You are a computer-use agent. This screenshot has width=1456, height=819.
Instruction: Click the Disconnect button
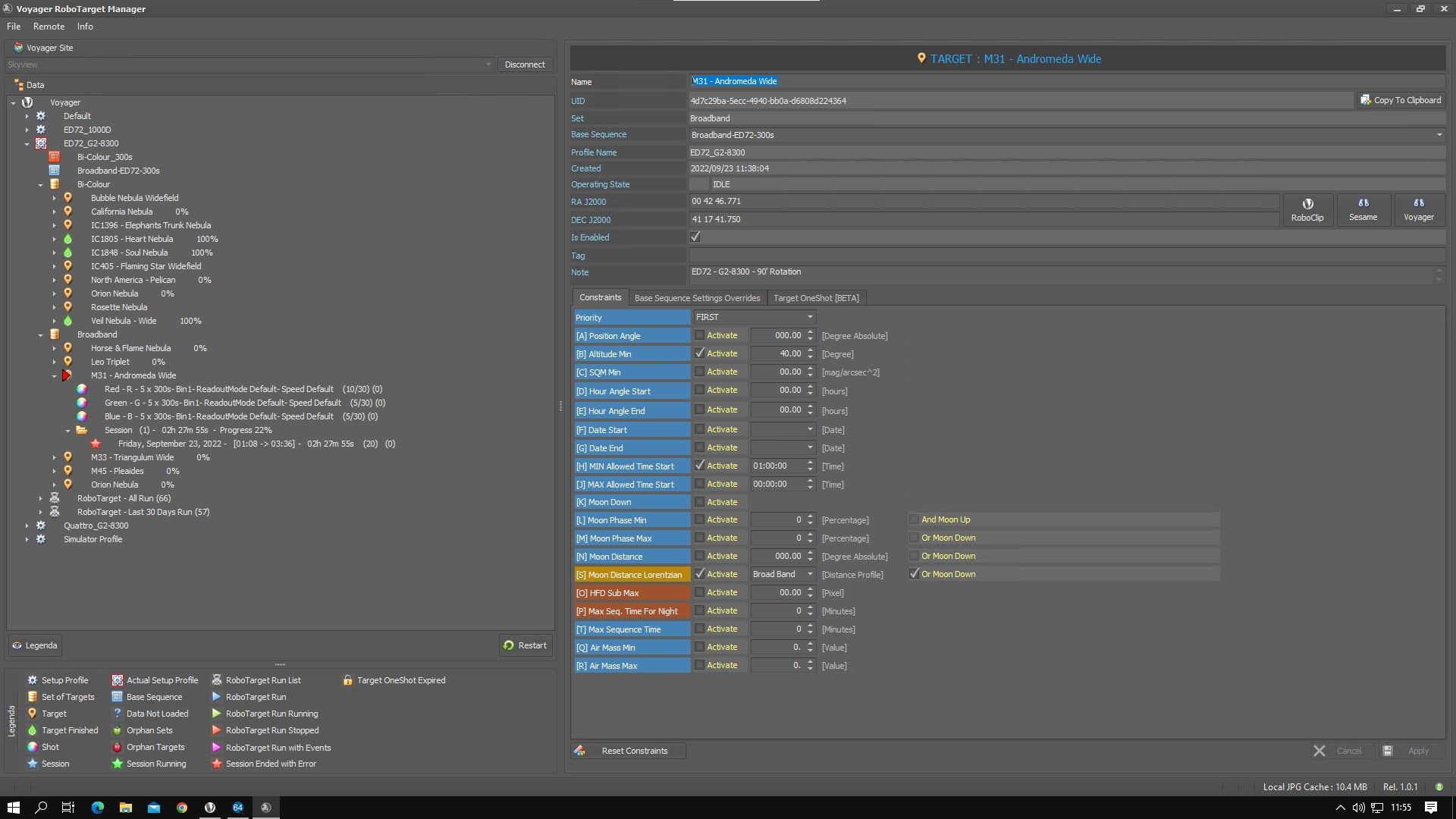pyautogui.click(x=525, y=64)
